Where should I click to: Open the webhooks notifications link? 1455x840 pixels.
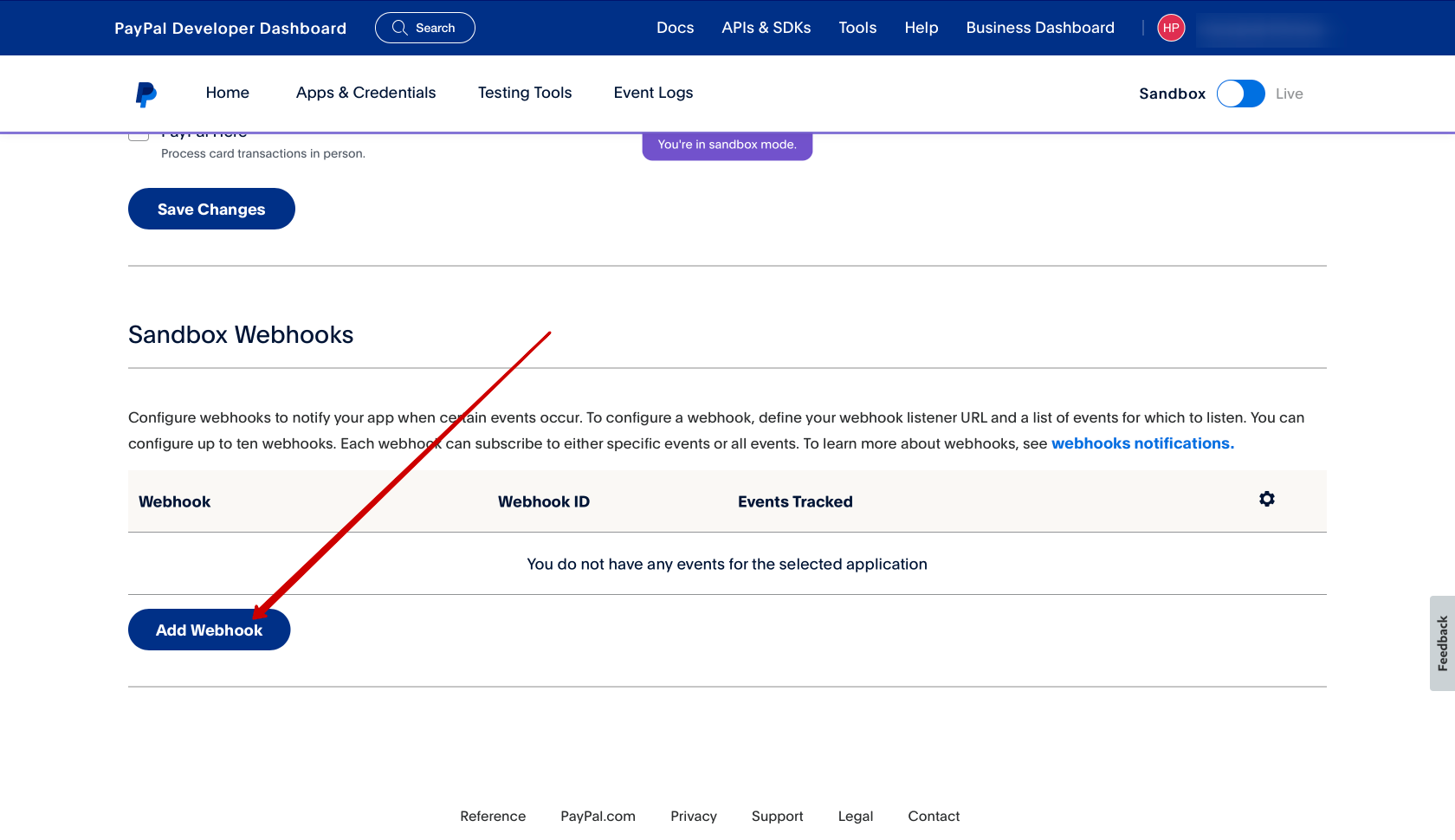[1142, 443]
